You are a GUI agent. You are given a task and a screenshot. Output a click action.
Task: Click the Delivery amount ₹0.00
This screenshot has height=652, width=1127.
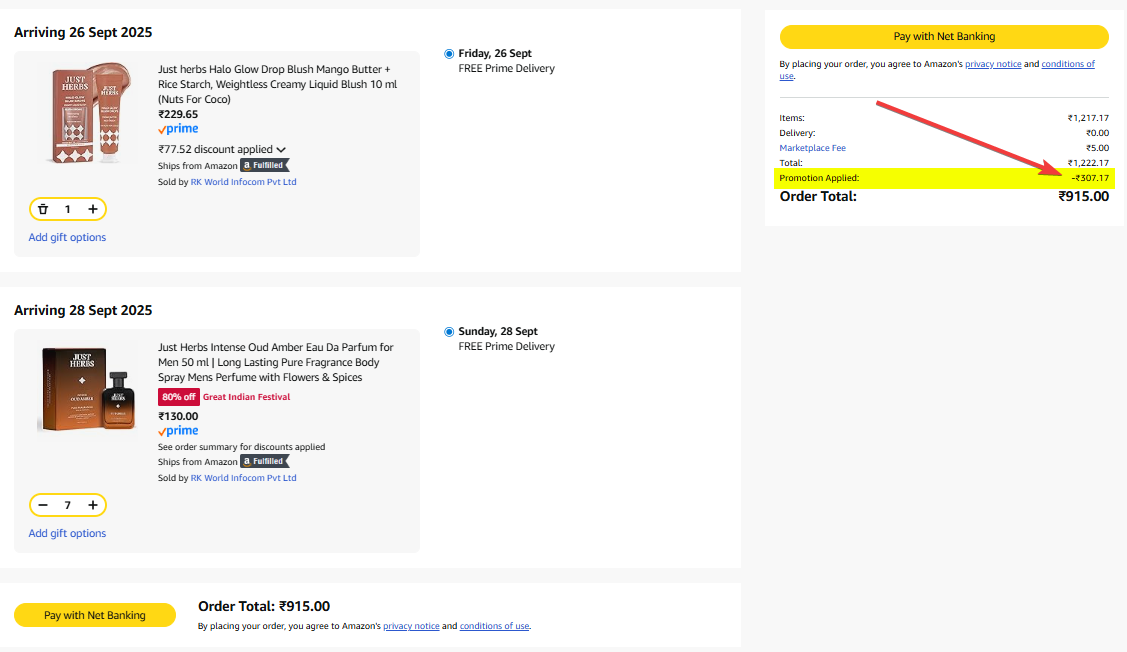coord(1098,133)
